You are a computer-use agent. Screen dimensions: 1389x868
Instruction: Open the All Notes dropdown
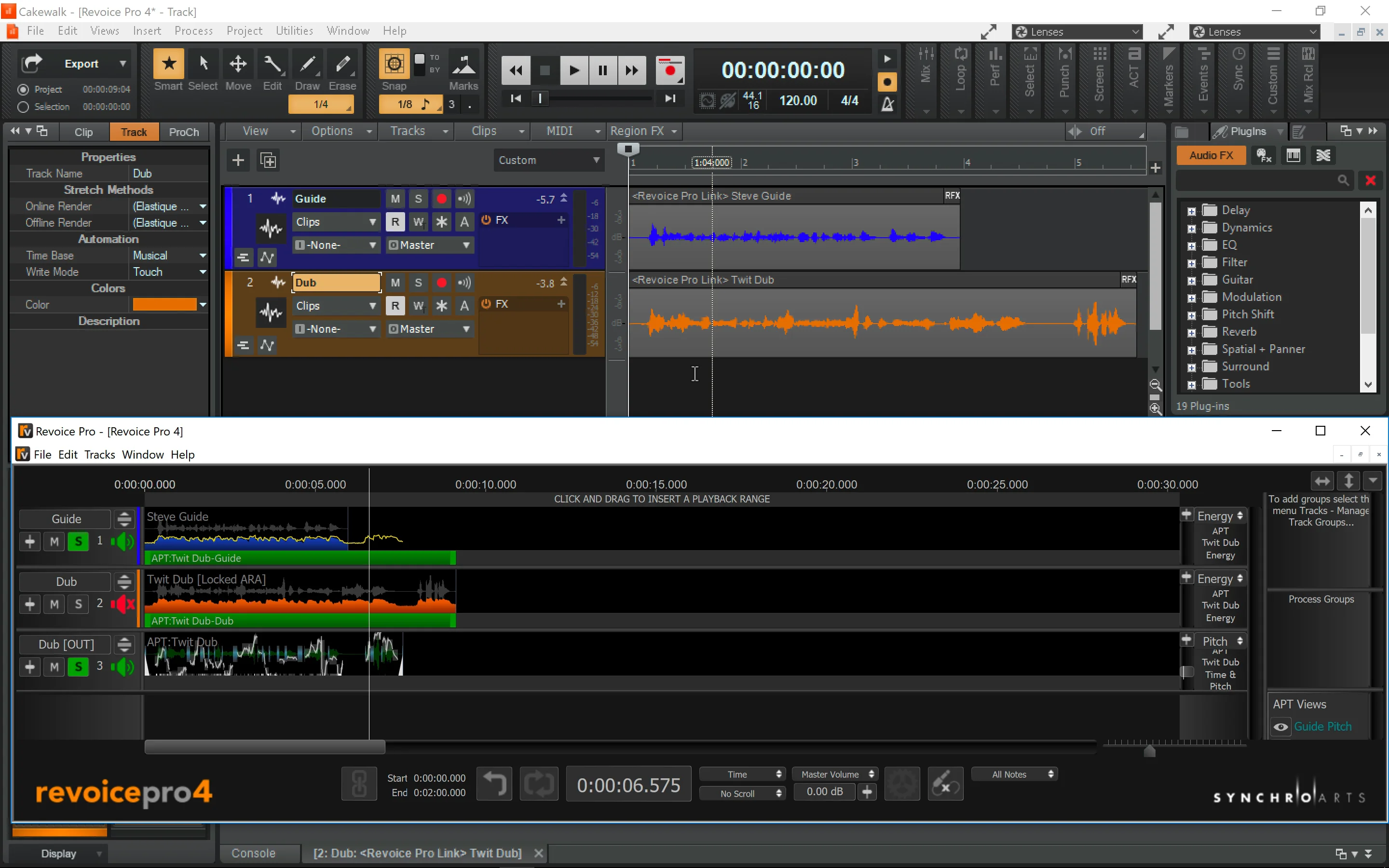click(x=1014, y=774)
